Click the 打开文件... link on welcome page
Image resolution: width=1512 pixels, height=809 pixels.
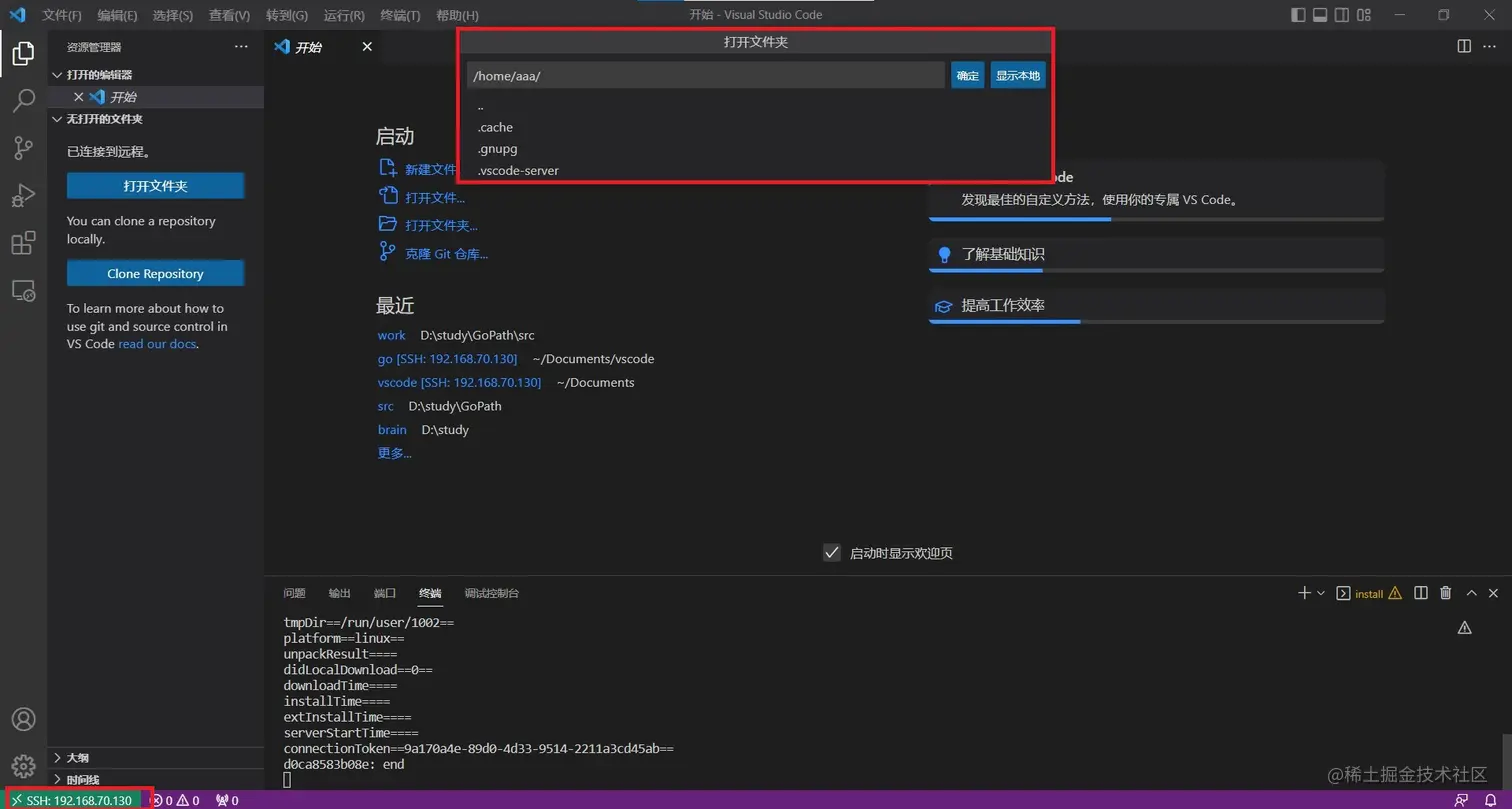(435, 197)
